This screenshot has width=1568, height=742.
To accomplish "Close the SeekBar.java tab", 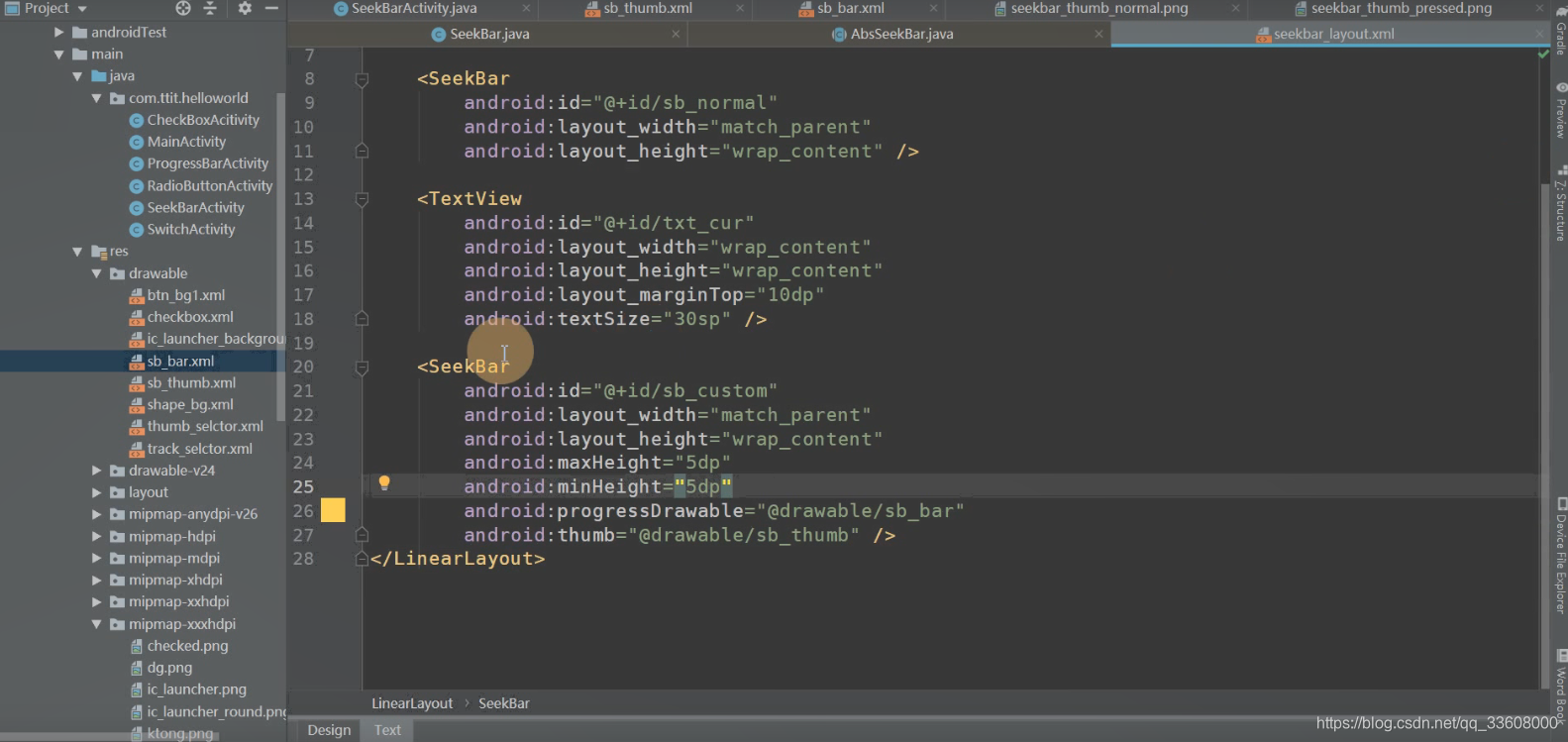I will [676, 34].
